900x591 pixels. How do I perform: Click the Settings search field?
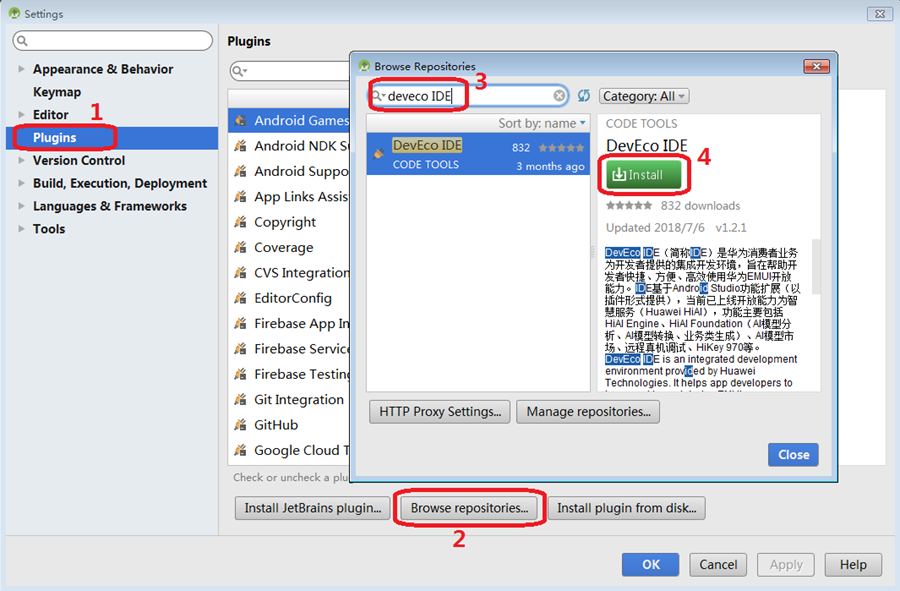[112, 41]
